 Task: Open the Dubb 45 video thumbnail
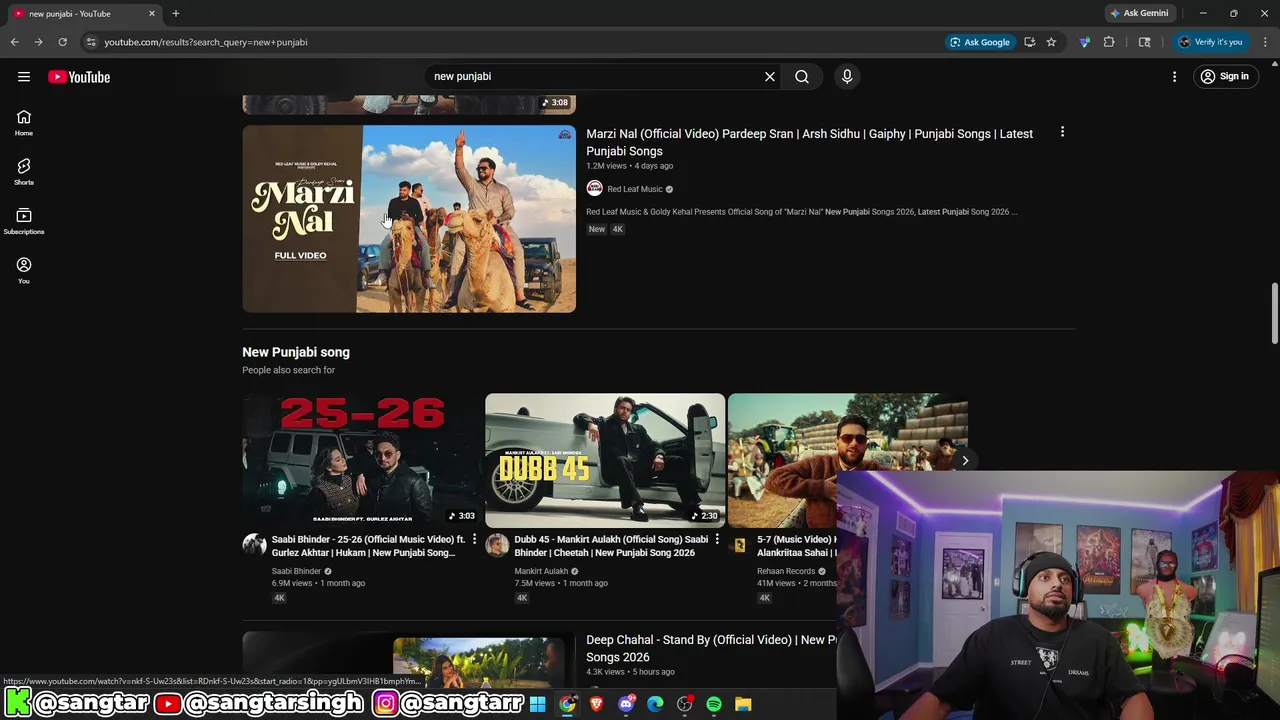(605, 460)
